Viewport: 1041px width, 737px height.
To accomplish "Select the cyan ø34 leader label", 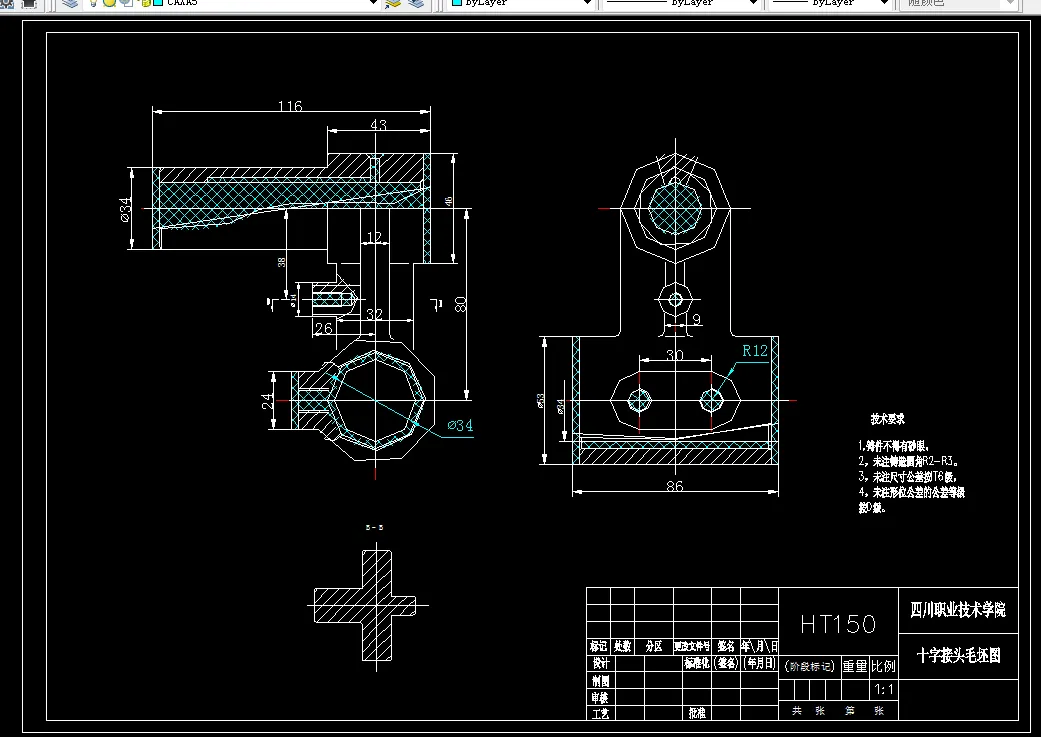I will click(x=460, y=426).
